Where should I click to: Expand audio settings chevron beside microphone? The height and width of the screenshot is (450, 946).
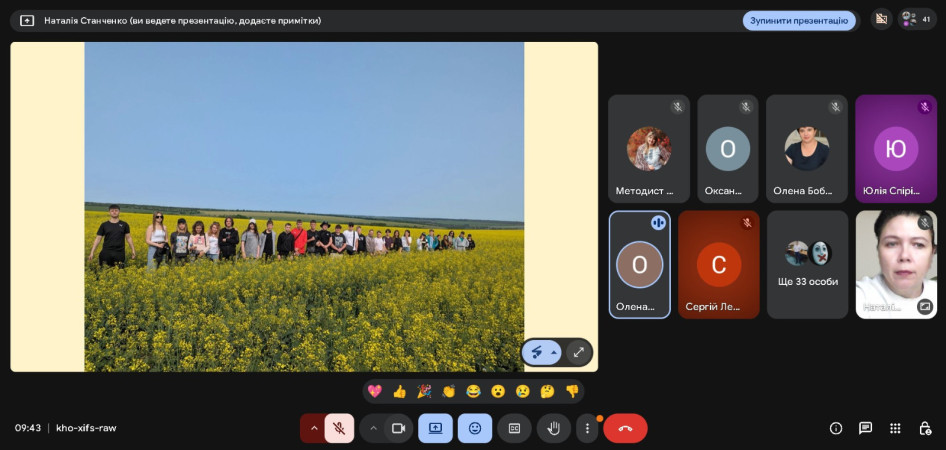coord(314,428)
